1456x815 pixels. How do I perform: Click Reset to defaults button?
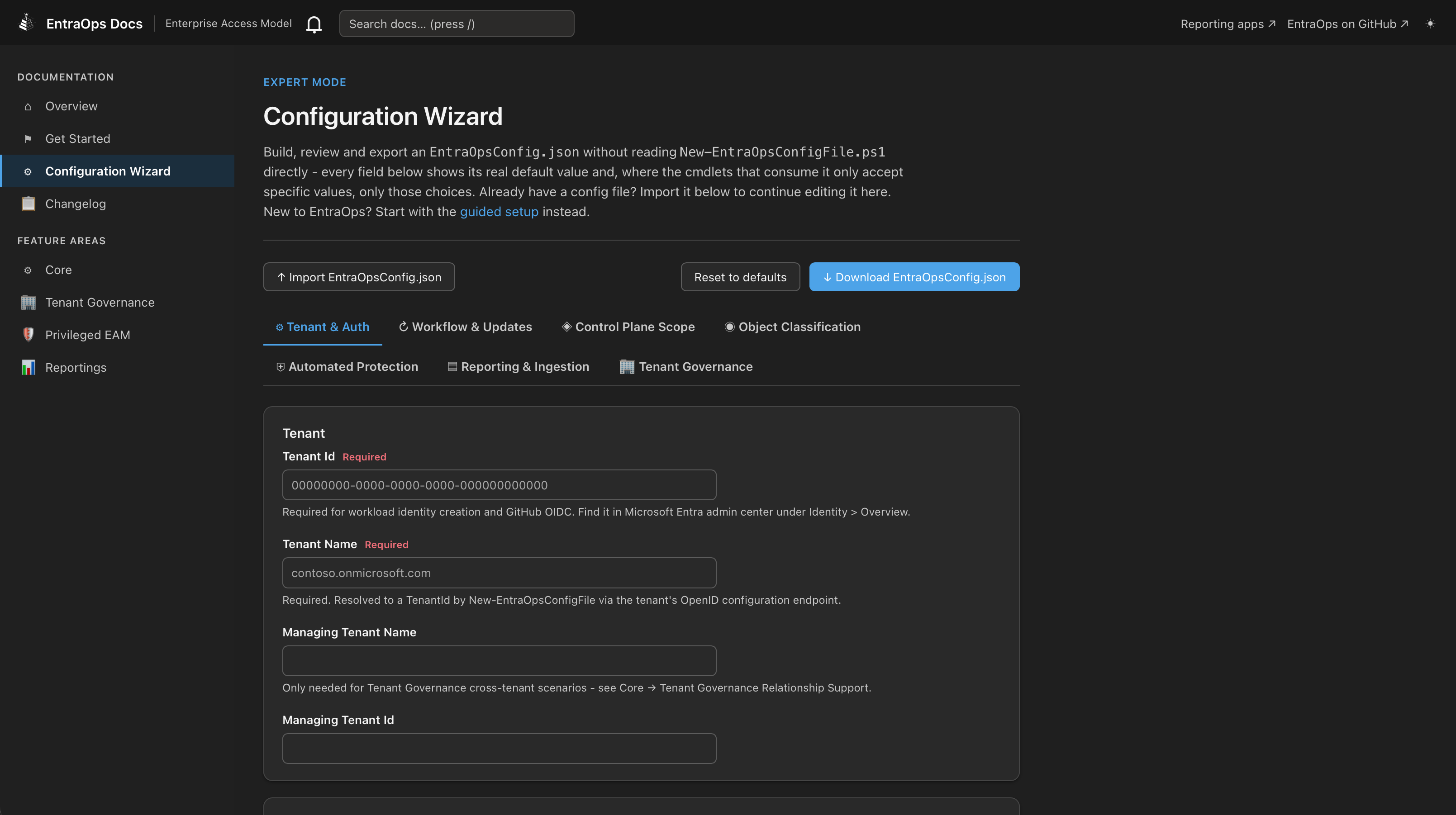(x=740, y=277)
